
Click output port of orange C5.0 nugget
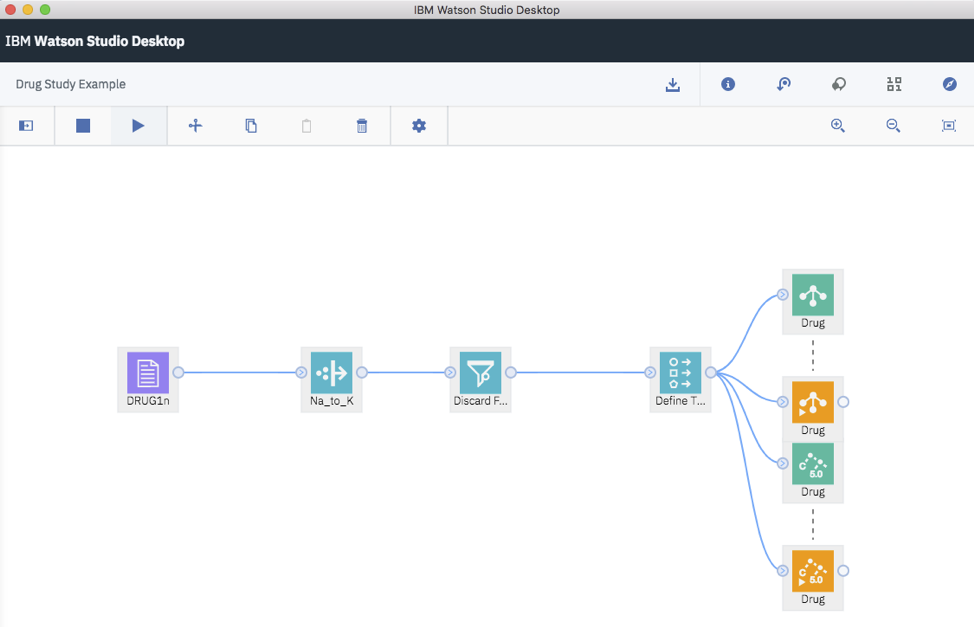[843, 570]
